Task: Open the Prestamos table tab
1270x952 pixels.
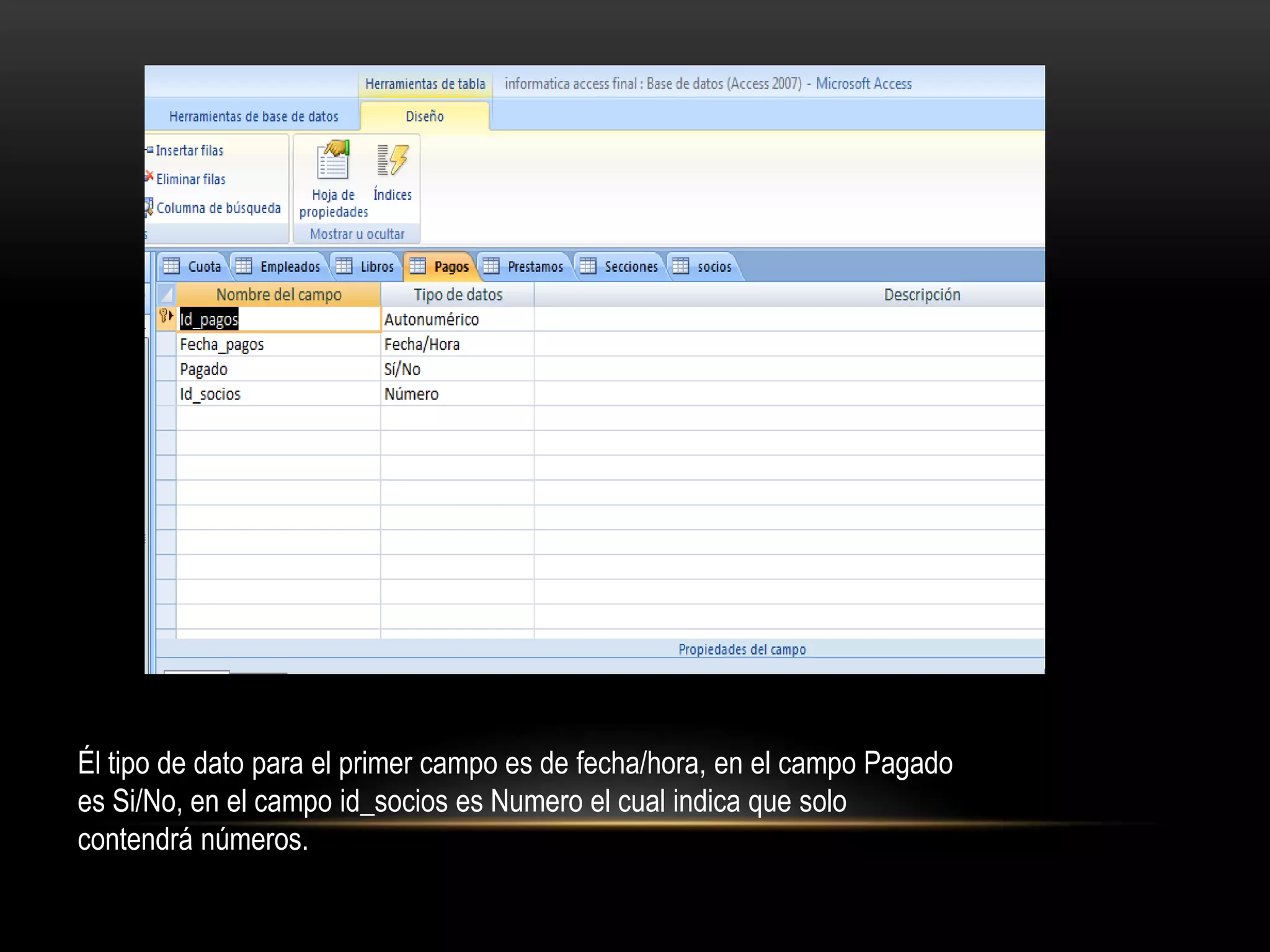Action: tap(535, 267)
